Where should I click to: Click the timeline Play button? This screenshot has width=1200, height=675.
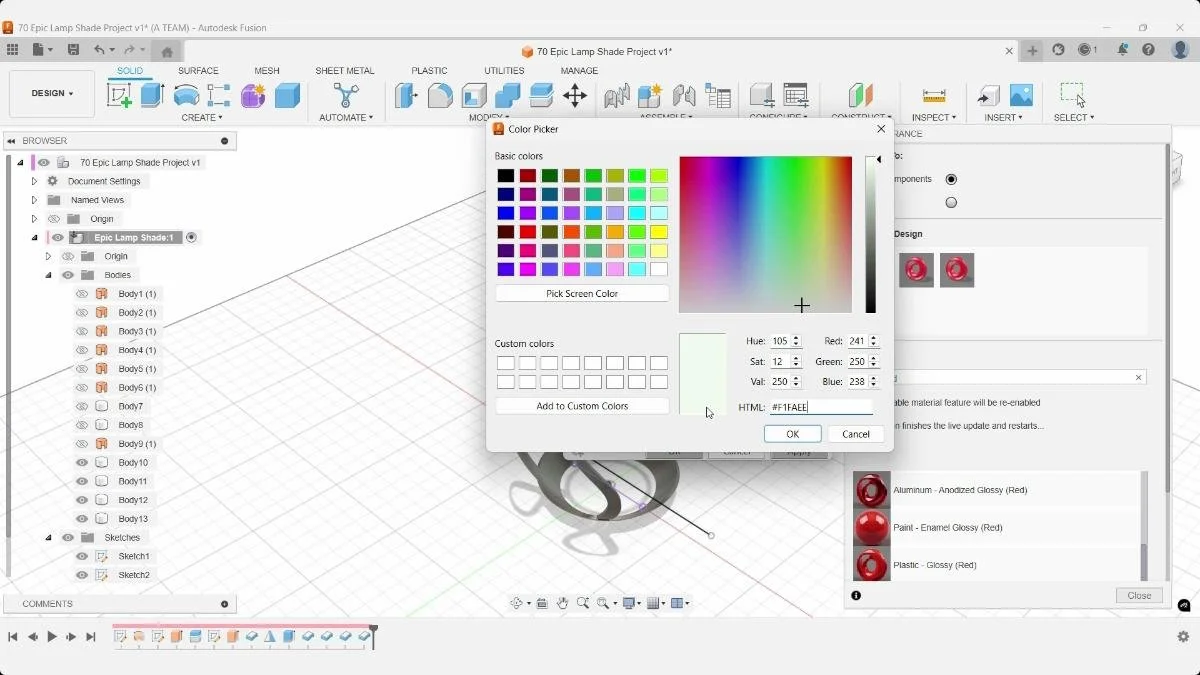click(x=52, y=637)
